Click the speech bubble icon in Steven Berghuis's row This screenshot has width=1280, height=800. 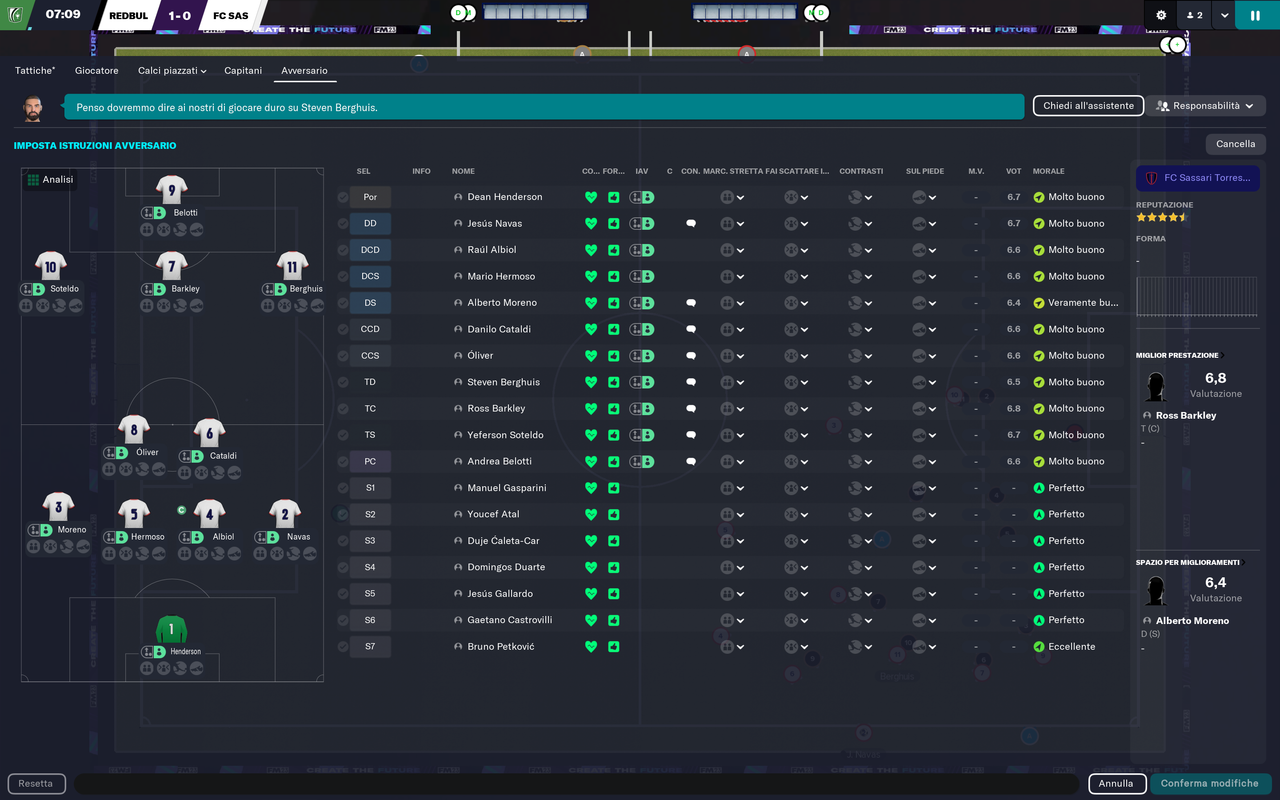tap(691, 382)
